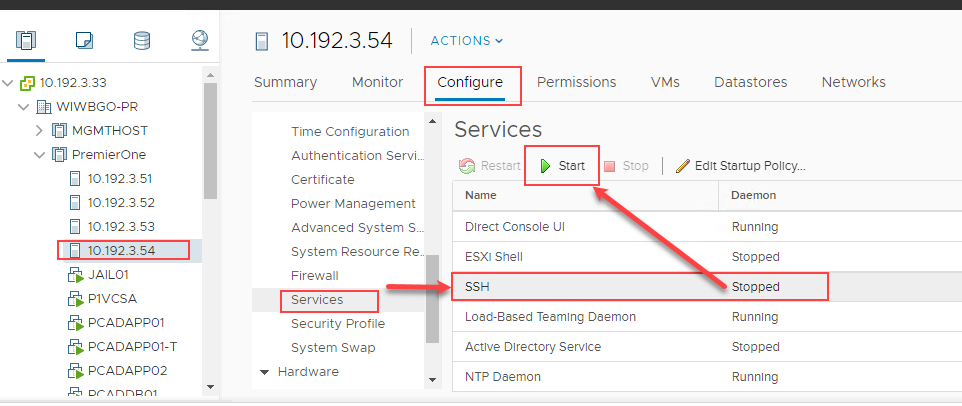Image resolution: width=962 pixels, height=406 pixels.
Task: Click the red Stop service icon
Action: [609, 166]
